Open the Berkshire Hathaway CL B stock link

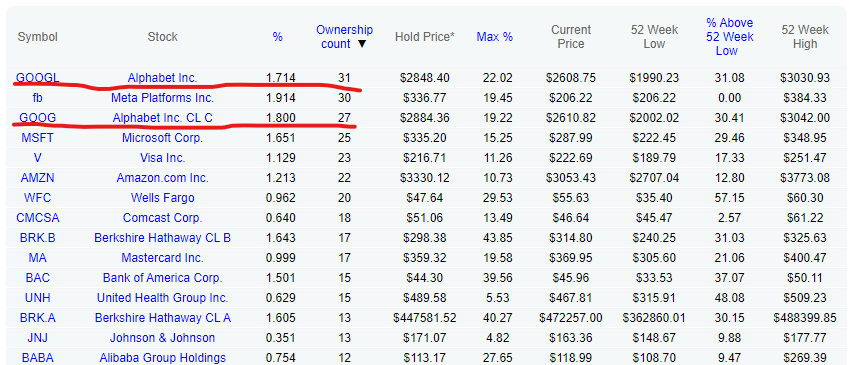pos(163,238)
